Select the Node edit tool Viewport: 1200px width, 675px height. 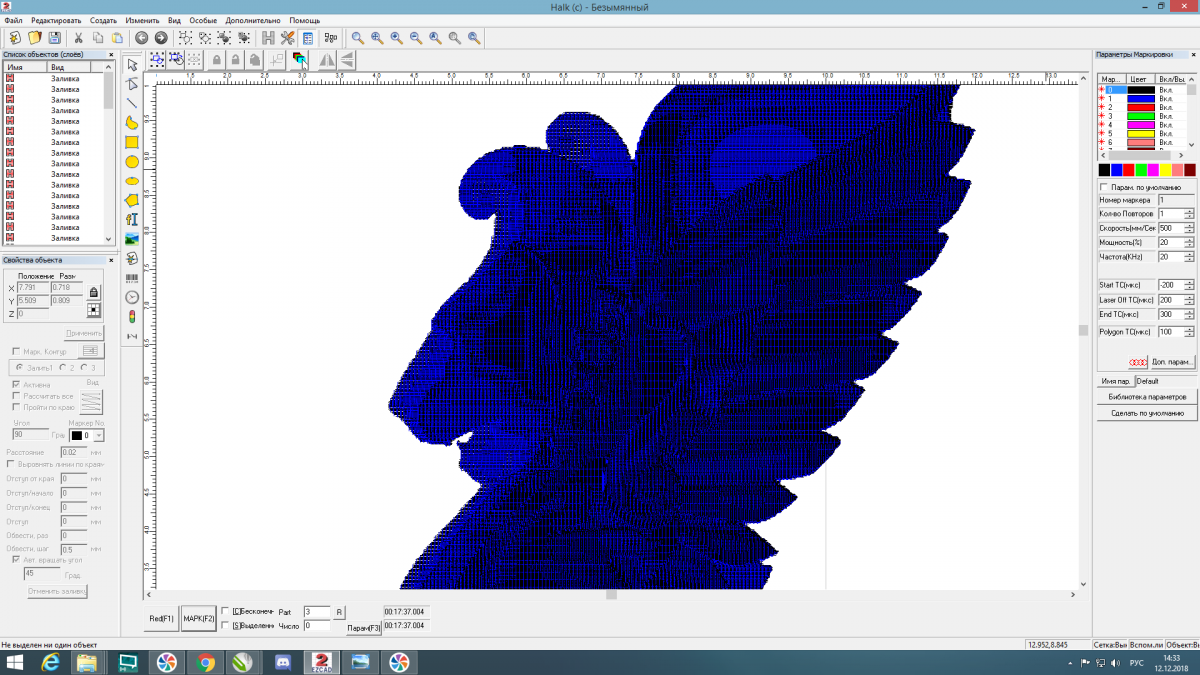[132, 84]
